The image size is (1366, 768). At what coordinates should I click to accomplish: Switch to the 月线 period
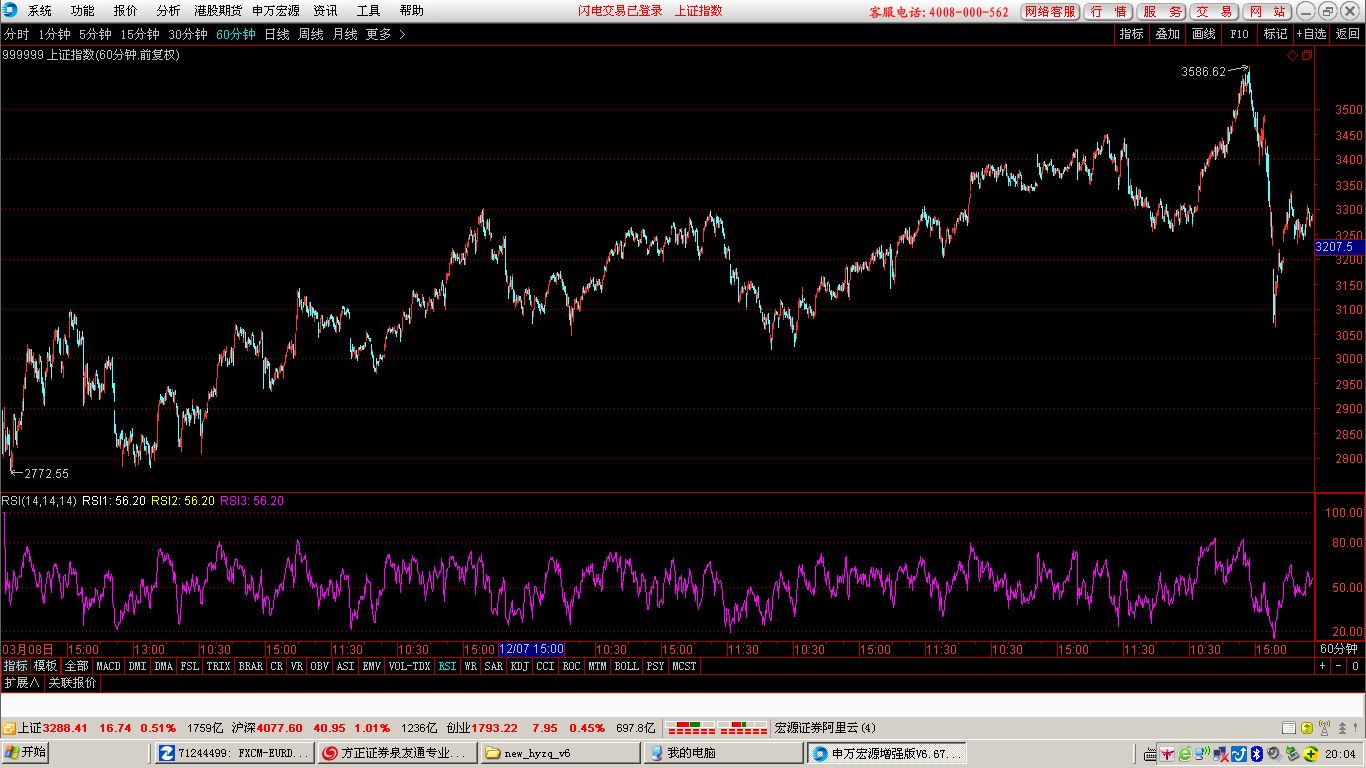(x=345, y=34)
